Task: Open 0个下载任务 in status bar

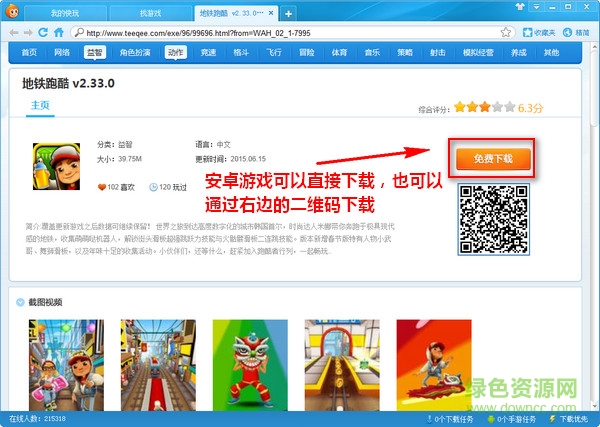Action: point(450,419)
